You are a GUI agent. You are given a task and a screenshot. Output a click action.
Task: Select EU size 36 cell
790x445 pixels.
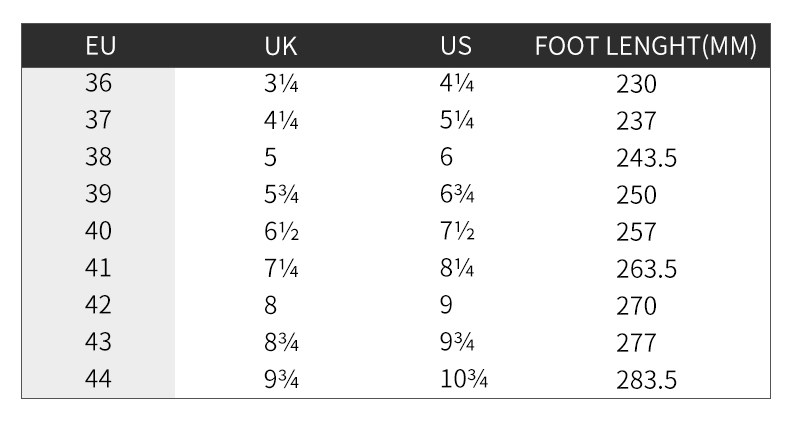(98, 84)
